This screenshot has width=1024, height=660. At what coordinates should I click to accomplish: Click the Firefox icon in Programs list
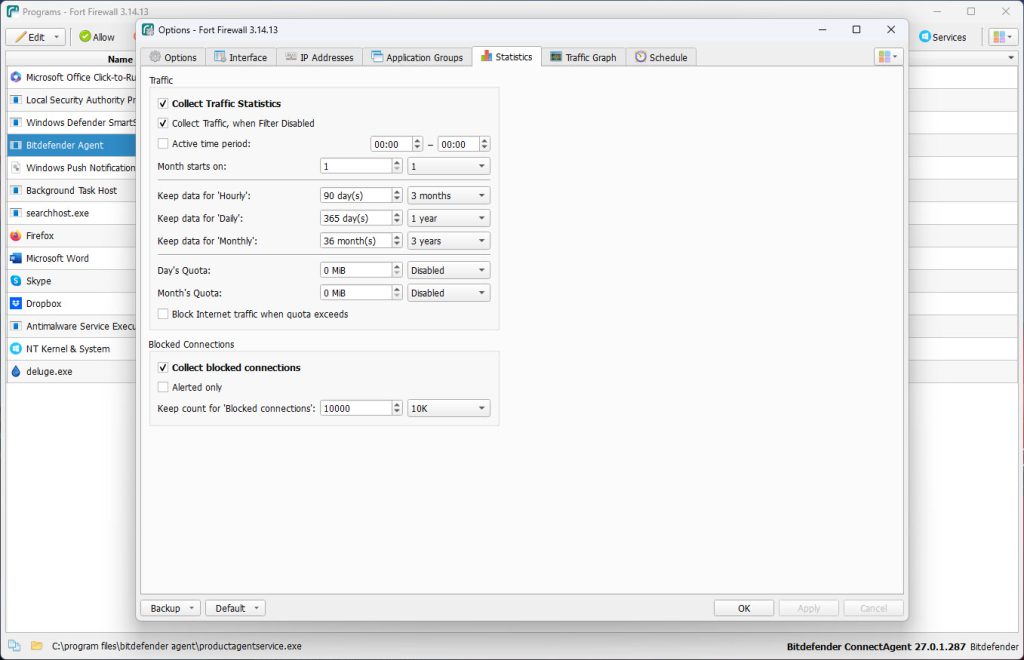point(16,236)
